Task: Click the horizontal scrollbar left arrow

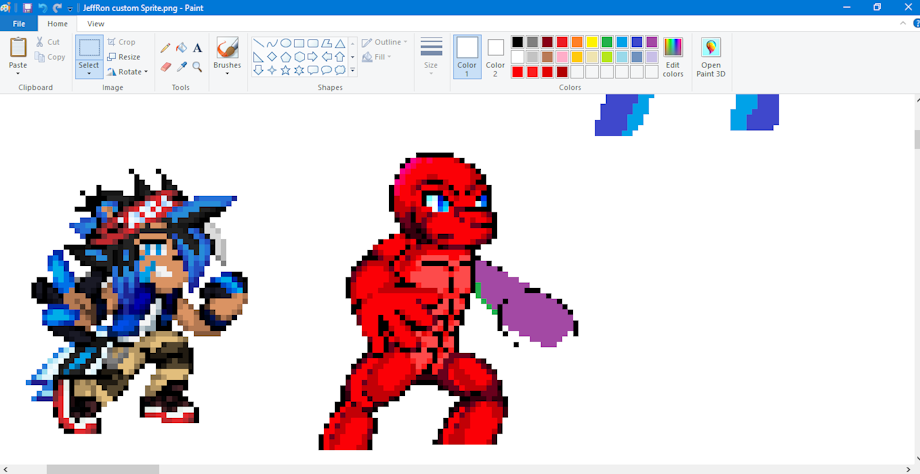Action: 4,469
